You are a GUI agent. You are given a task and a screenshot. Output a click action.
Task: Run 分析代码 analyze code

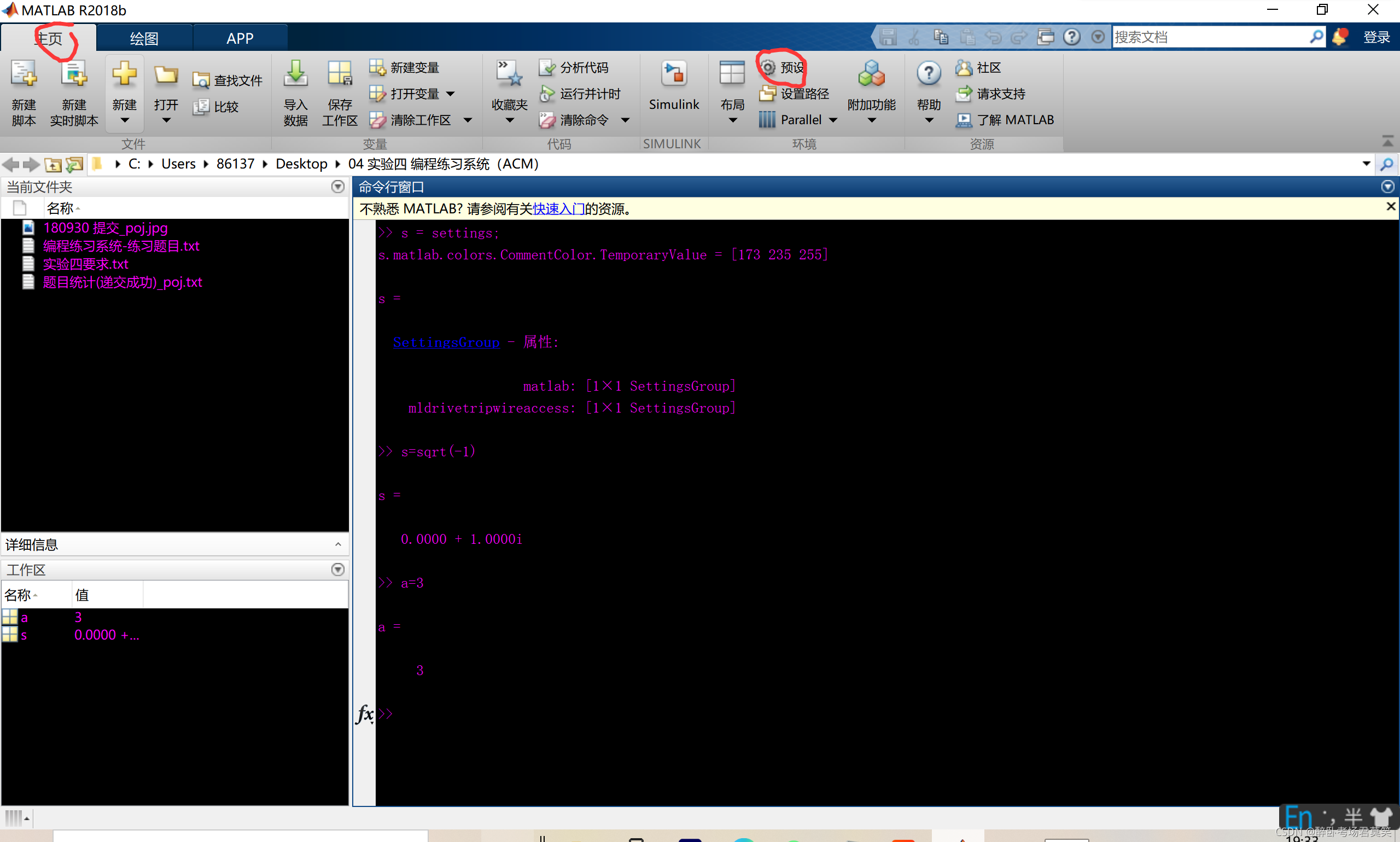pos(574,67)
